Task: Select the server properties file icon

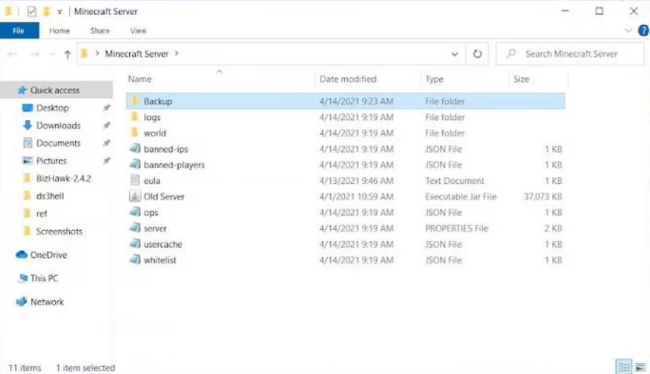Action: click(135, 228)
